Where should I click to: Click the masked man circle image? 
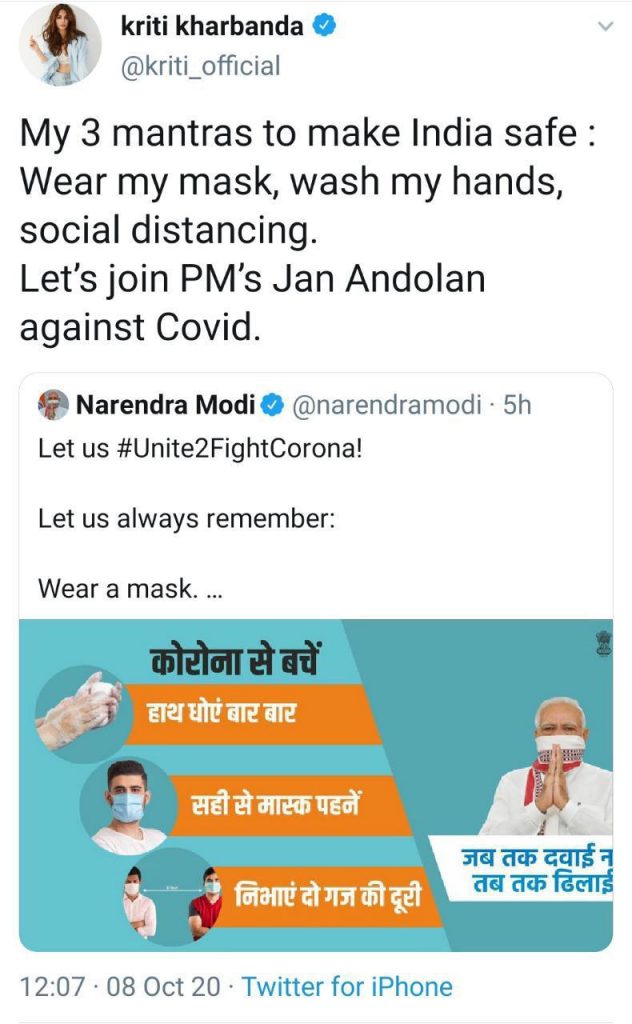127,805
